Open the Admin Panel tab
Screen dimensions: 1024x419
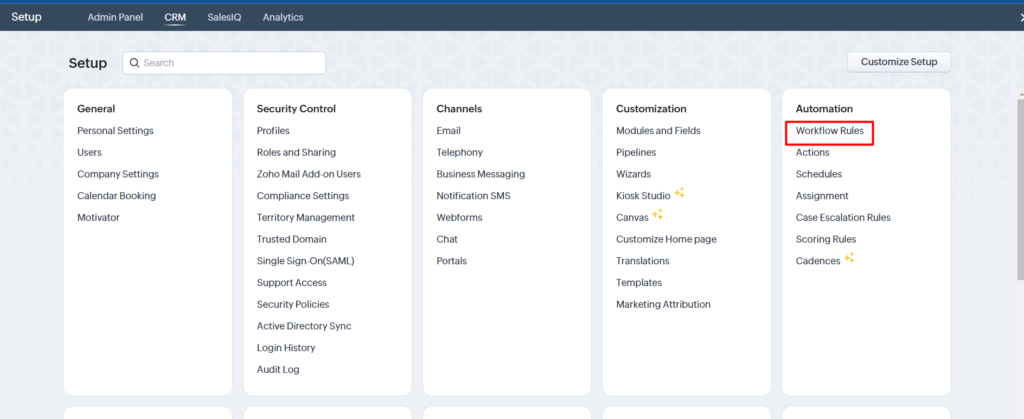tap(115, 18)
